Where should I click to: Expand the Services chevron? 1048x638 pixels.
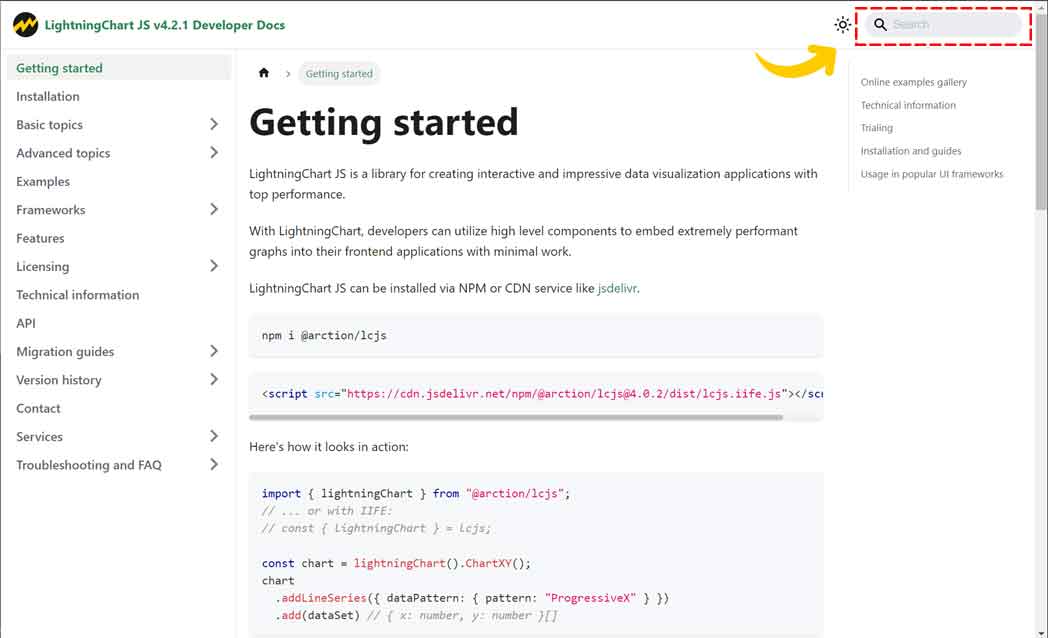pos(214,437)
